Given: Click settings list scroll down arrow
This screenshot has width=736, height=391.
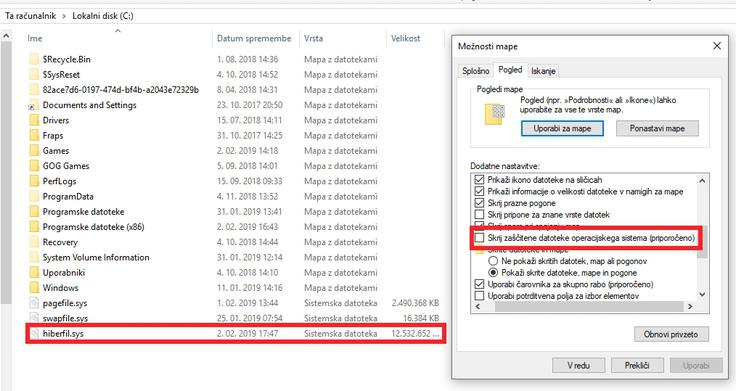Looking at the screenshot, I should point(702,294).
